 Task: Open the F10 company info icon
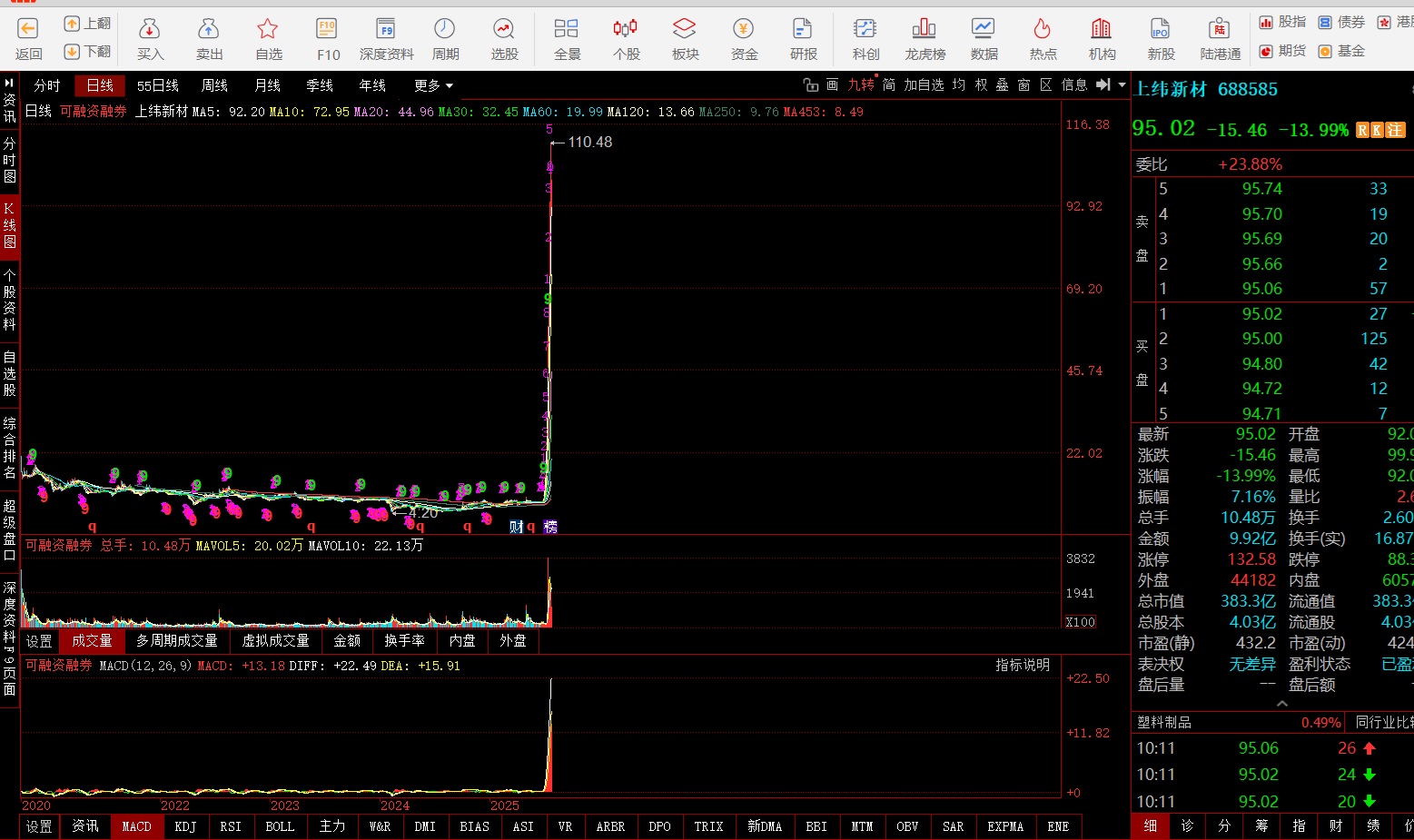point(327,28)
